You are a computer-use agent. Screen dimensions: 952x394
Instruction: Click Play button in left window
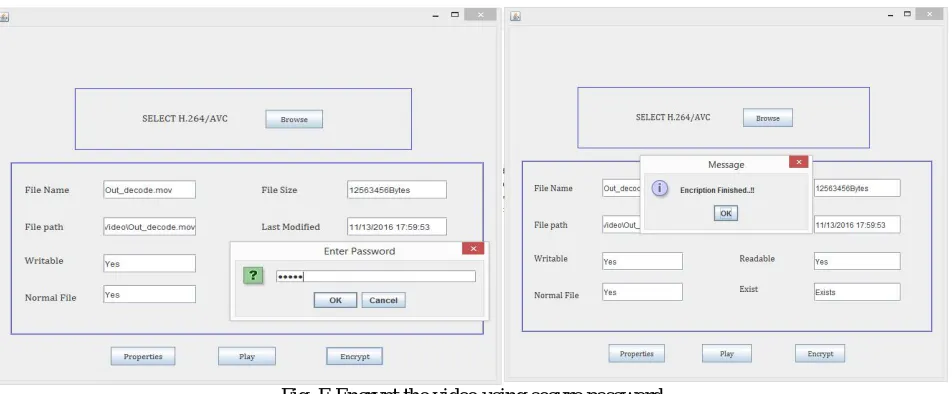point(246,356)
